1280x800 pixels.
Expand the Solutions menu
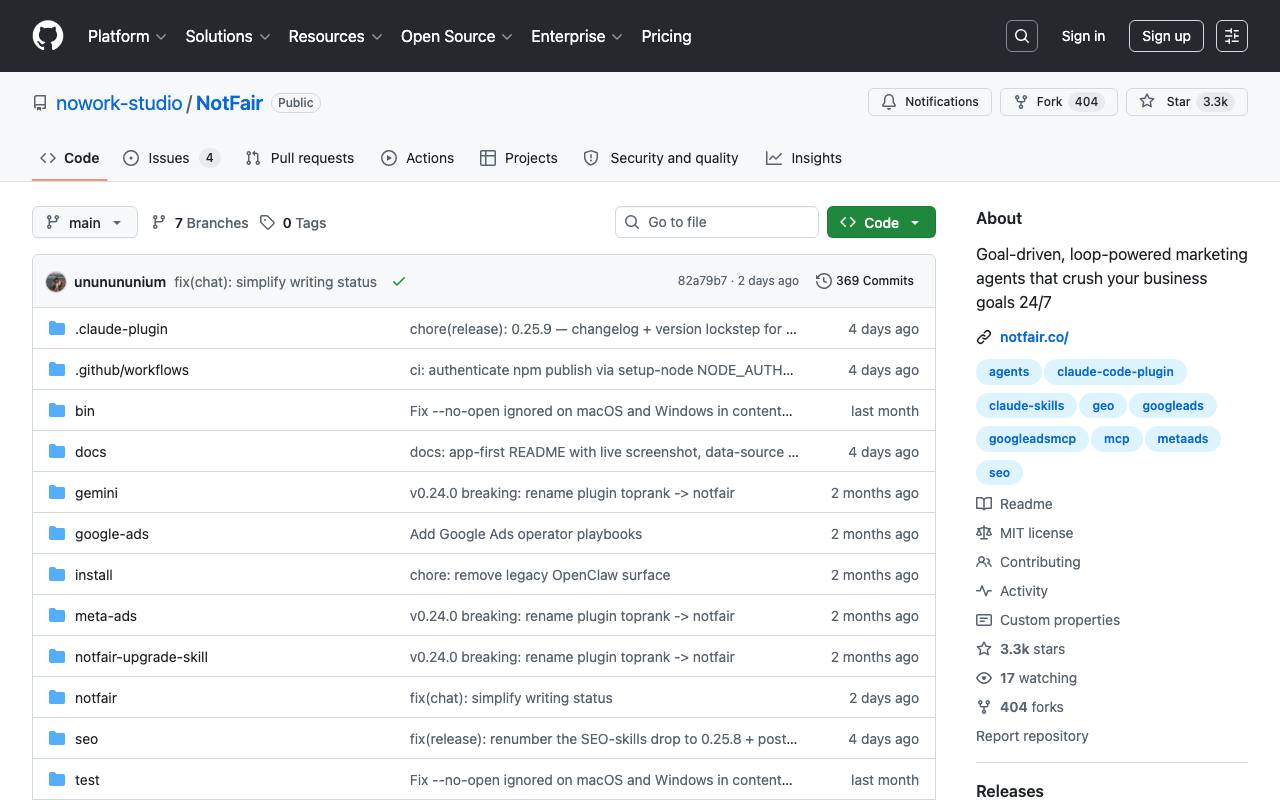click(x=228, y=36)
